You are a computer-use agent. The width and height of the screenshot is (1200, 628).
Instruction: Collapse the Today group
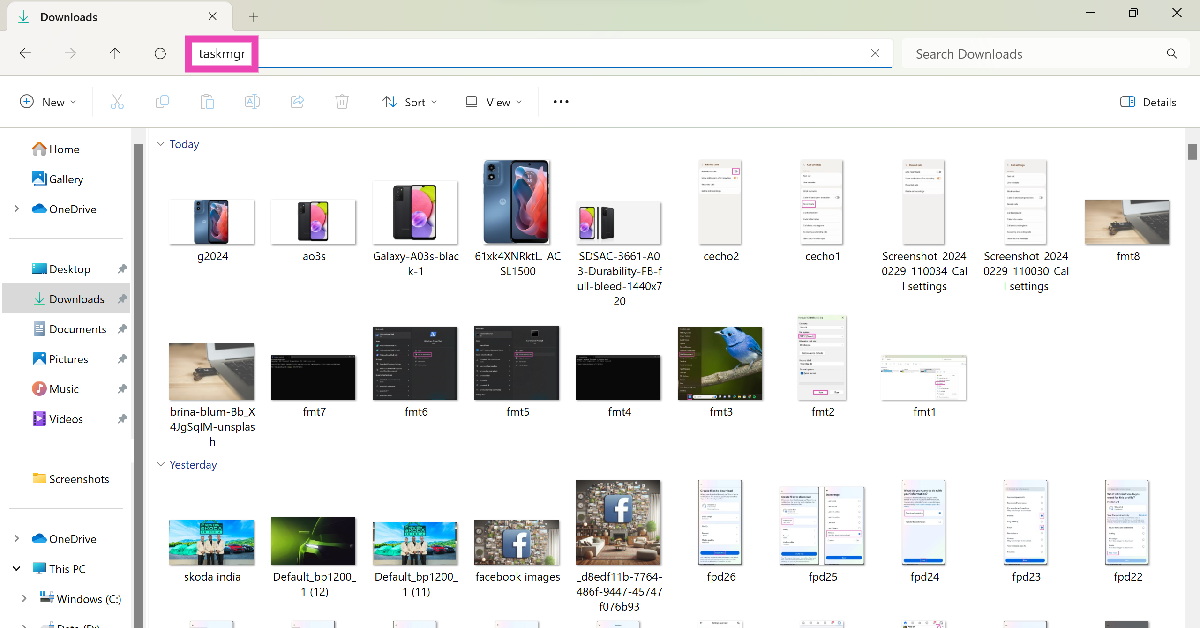tap(160, 144)
